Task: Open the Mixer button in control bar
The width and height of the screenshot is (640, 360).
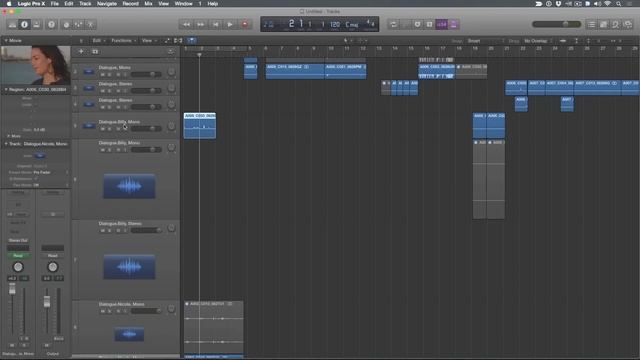Action: pyautogui.click(x=78, y=24)
